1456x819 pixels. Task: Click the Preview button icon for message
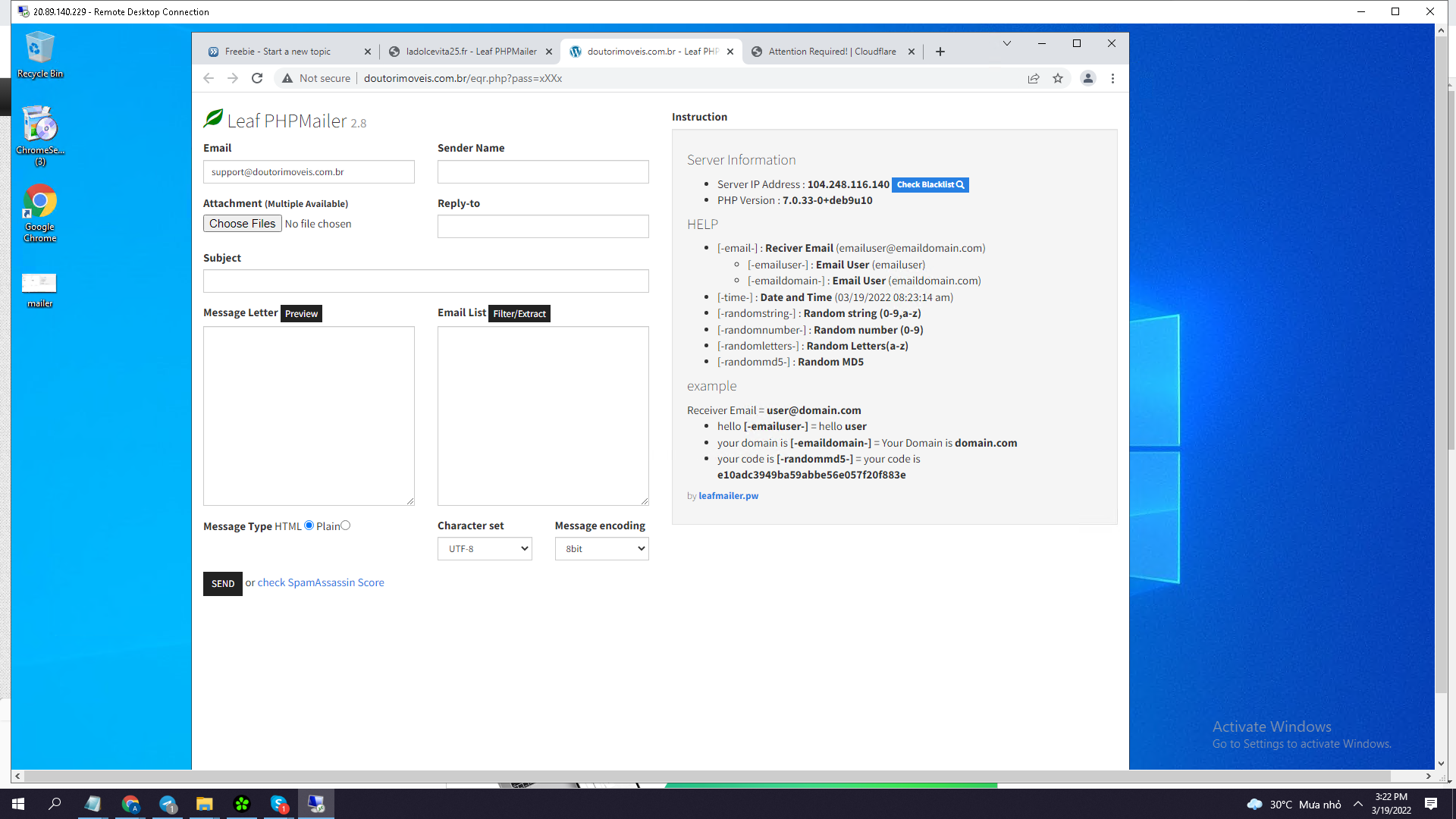[301, 313]
